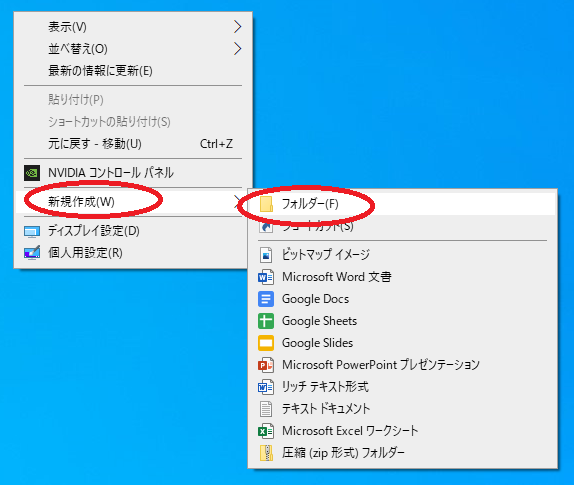
Task: Select 新規作成(W) menu entry
Action: [133, 202]
